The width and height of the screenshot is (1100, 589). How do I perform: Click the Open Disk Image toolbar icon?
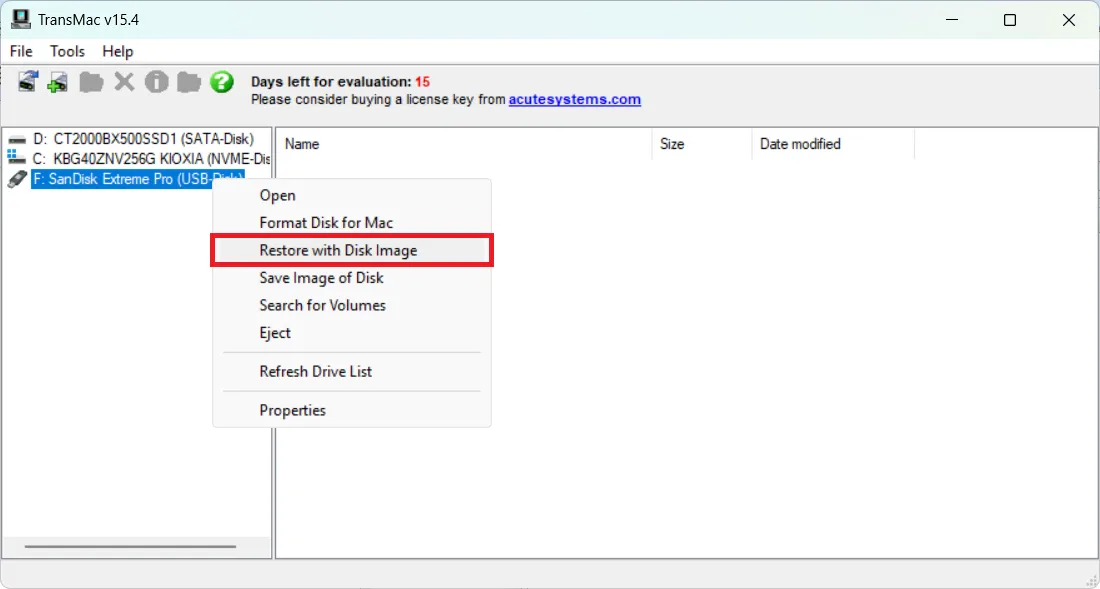tap(28, 81)
